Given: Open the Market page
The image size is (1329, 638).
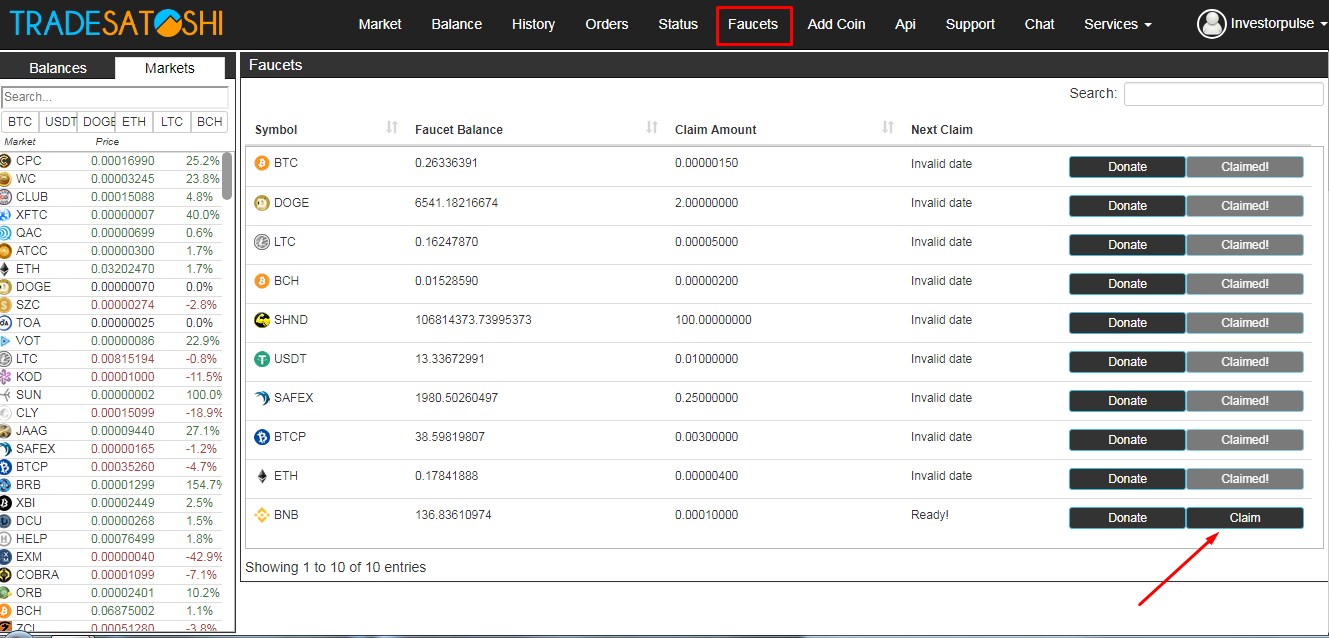Looking at the screenshot, I should 380,24.
